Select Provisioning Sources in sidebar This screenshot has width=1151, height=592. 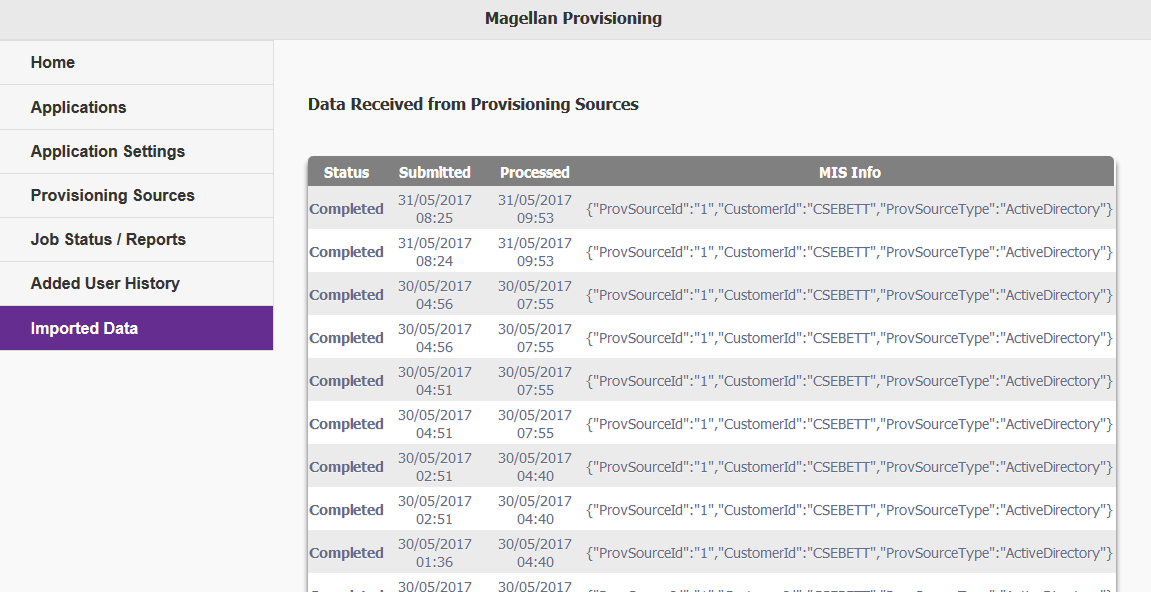click(137, 195)
